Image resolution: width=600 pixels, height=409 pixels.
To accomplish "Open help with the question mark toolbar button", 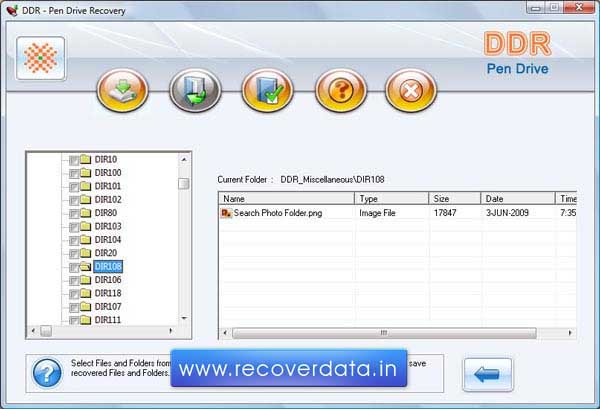I will pos(341,90).
